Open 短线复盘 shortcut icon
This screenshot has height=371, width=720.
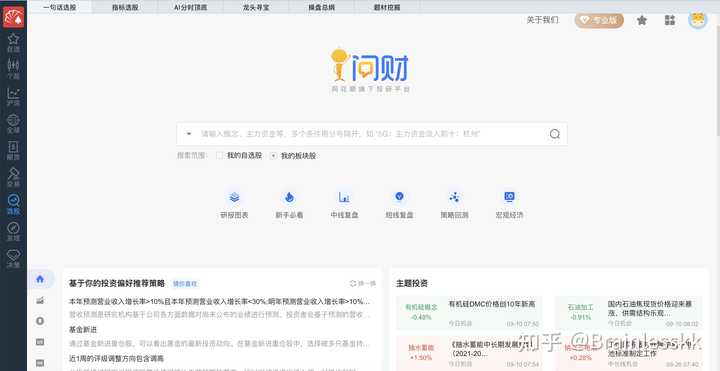pos(399,197)
